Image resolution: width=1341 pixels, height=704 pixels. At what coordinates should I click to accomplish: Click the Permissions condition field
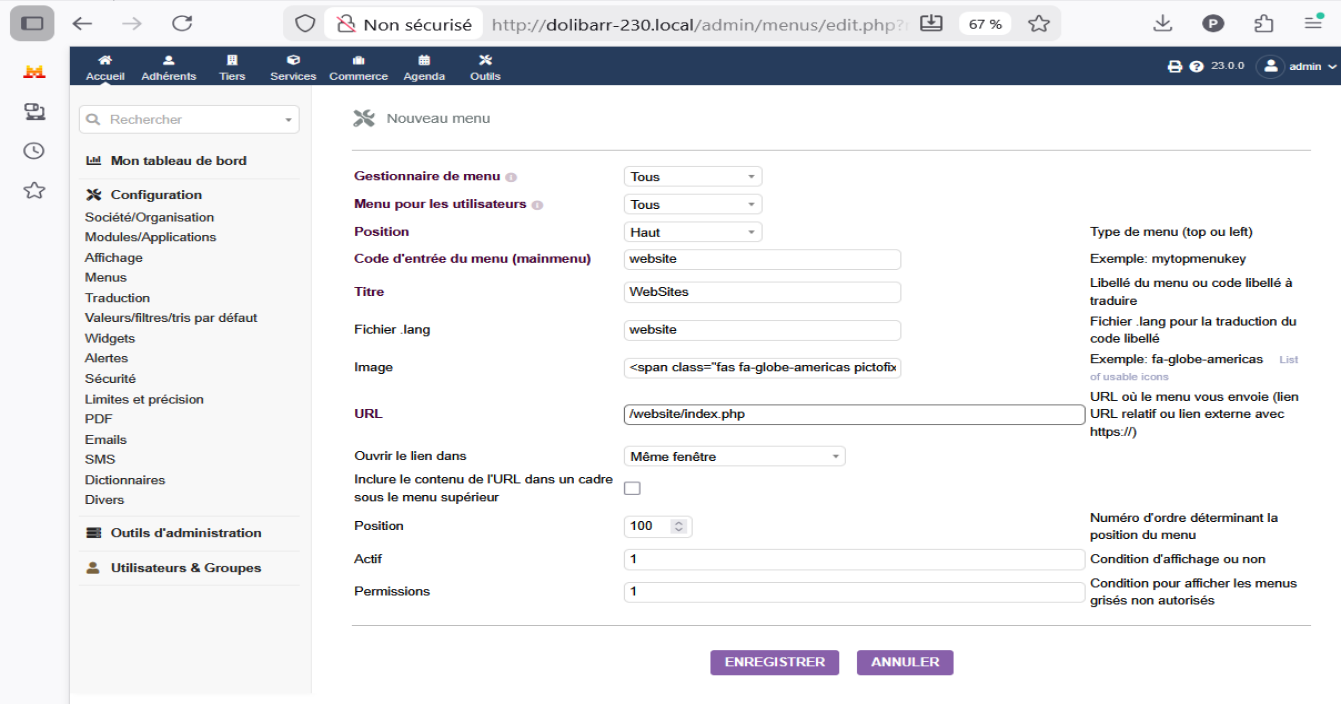pos(854,592)
